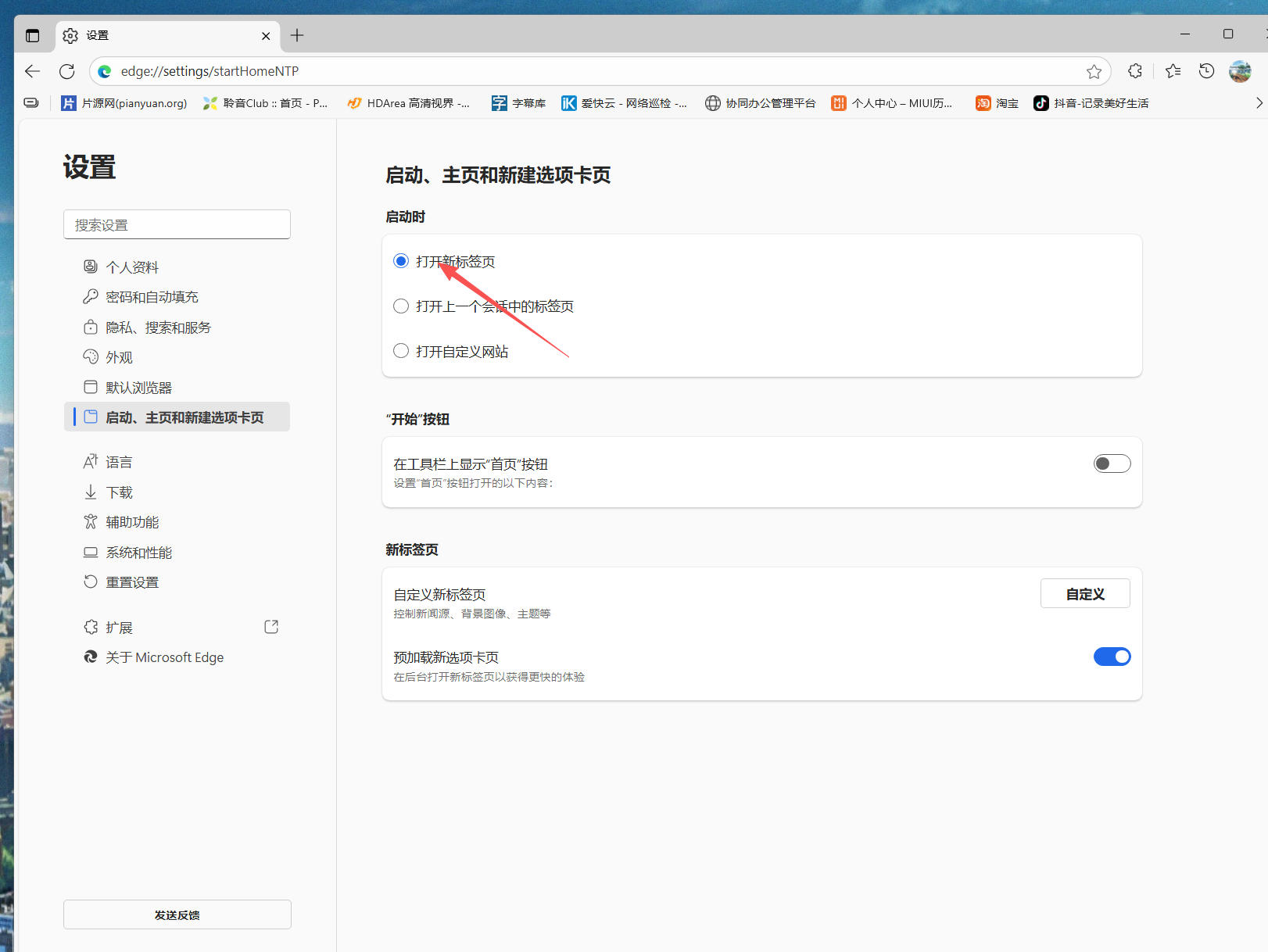Select the 打开自定义网站 radio option
The height and width of the screenshot is (952, 1268).
pyautogui.click(x=401, y=351)
